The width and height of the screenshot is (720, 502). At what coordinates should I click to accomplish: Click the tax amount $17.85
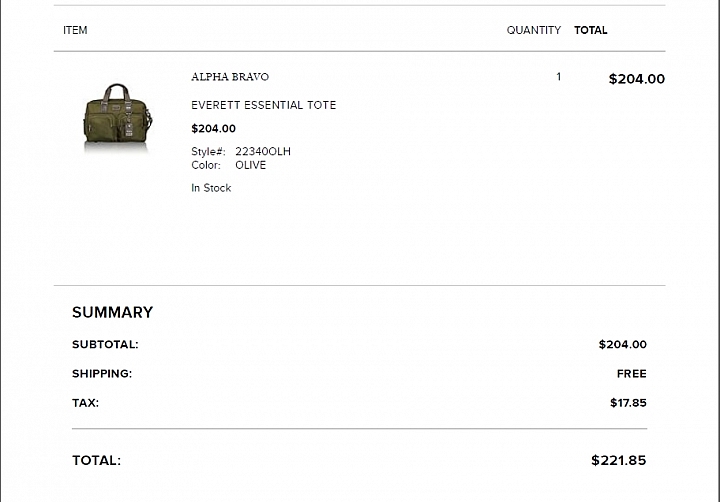point(629,403)
